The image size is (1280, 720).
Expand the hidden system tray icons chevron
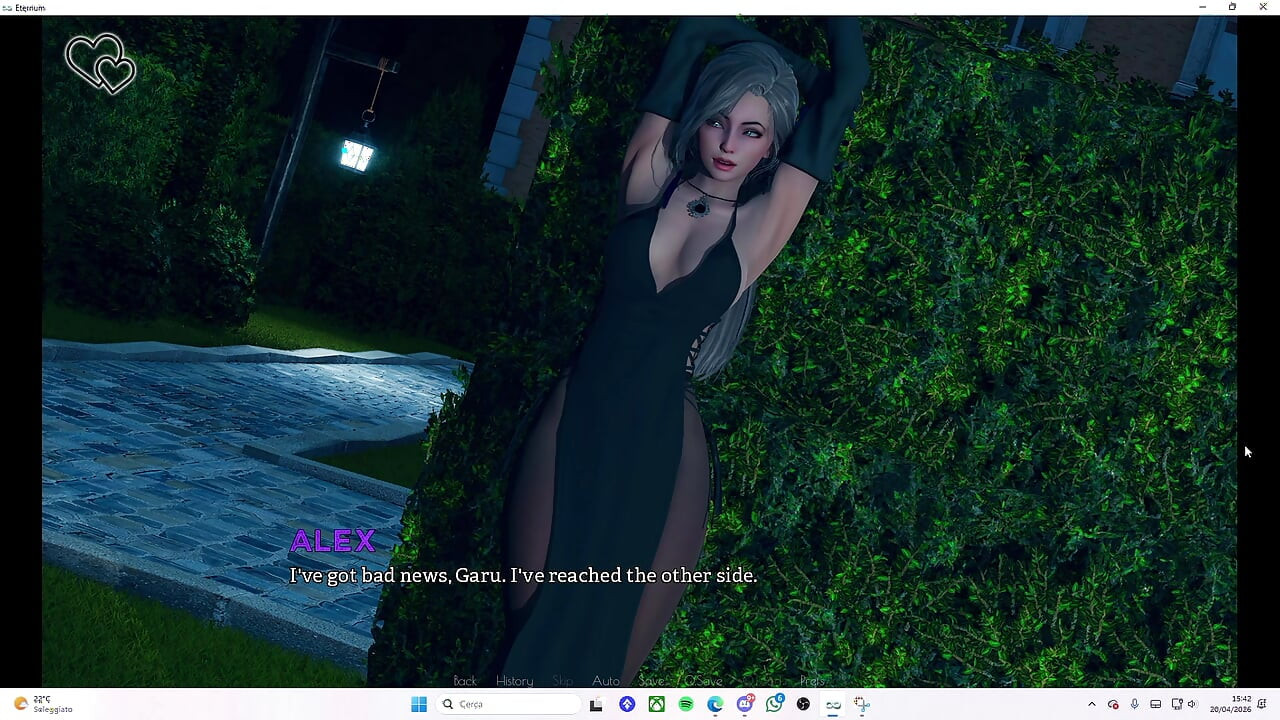(1092, 704)
